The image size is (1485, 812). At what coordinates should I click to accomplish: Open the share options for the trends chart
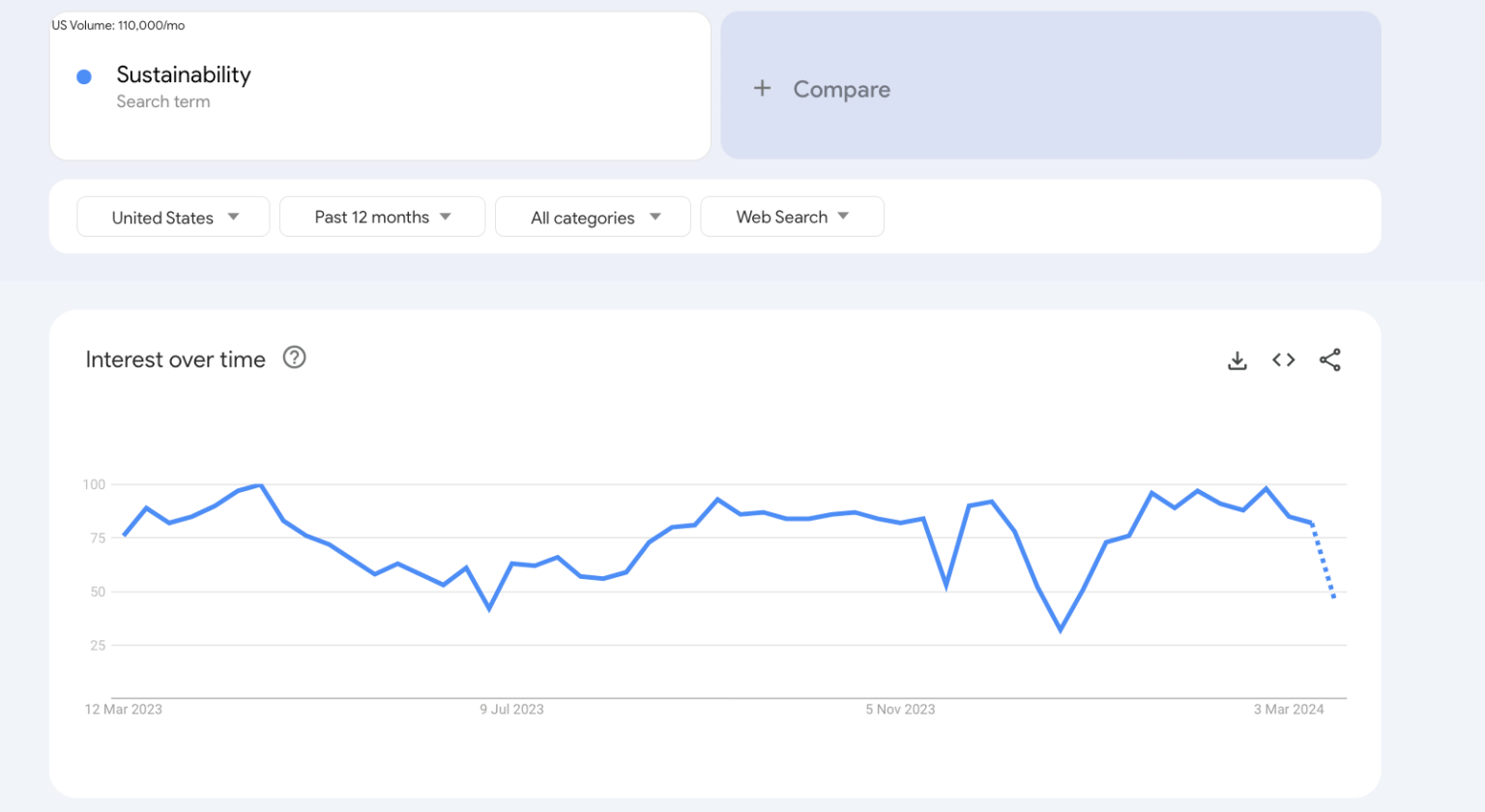click(1329, 359)
